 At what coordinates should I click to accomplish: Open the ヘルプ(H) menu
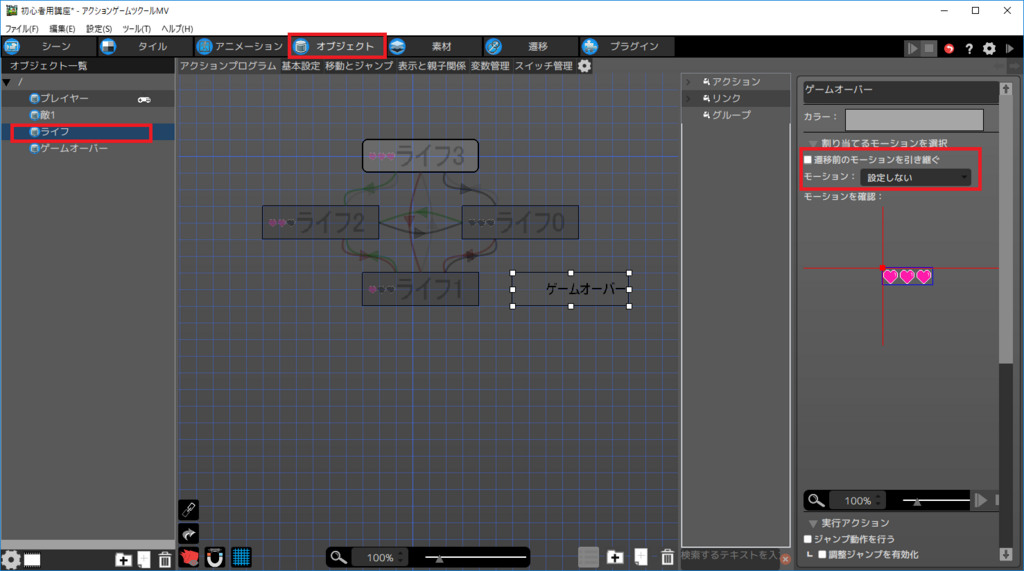pyautogui.click(x=177, y=29)
